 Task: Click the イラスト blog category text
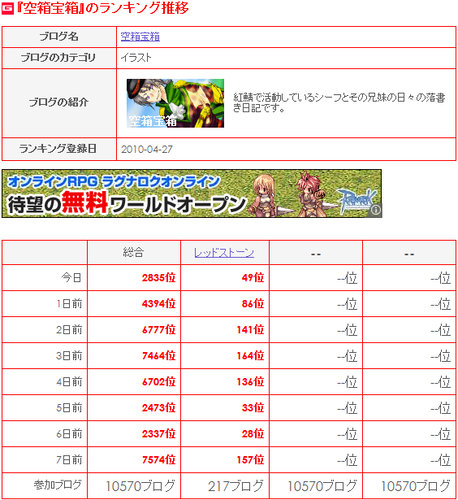(x=136, y=58)
